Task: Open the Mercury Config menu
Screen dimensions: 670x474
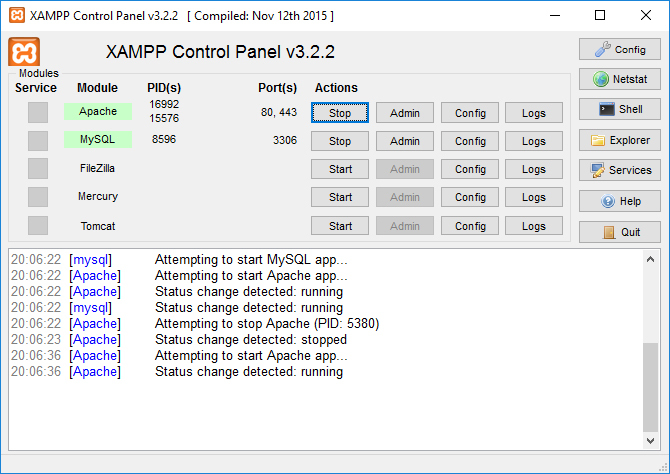Action: tap(470, 197)
